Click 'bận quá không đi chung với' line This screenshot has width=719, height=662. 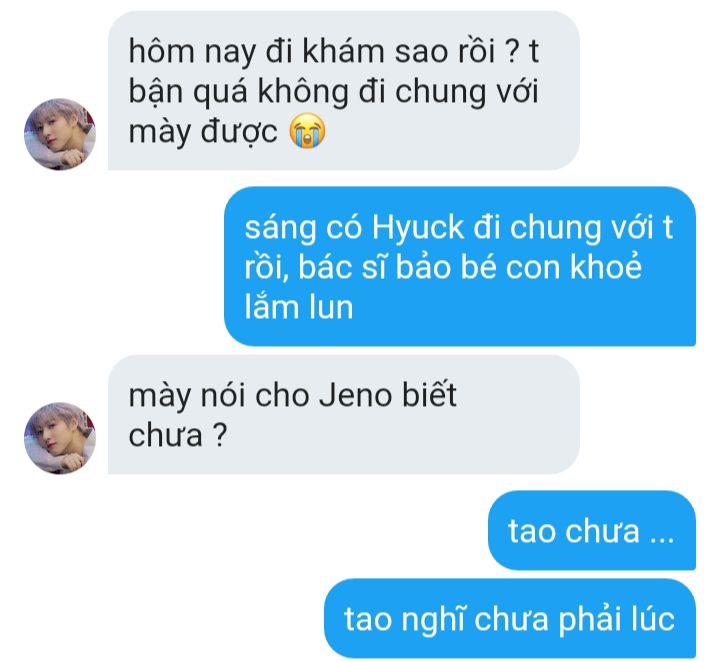333,92
